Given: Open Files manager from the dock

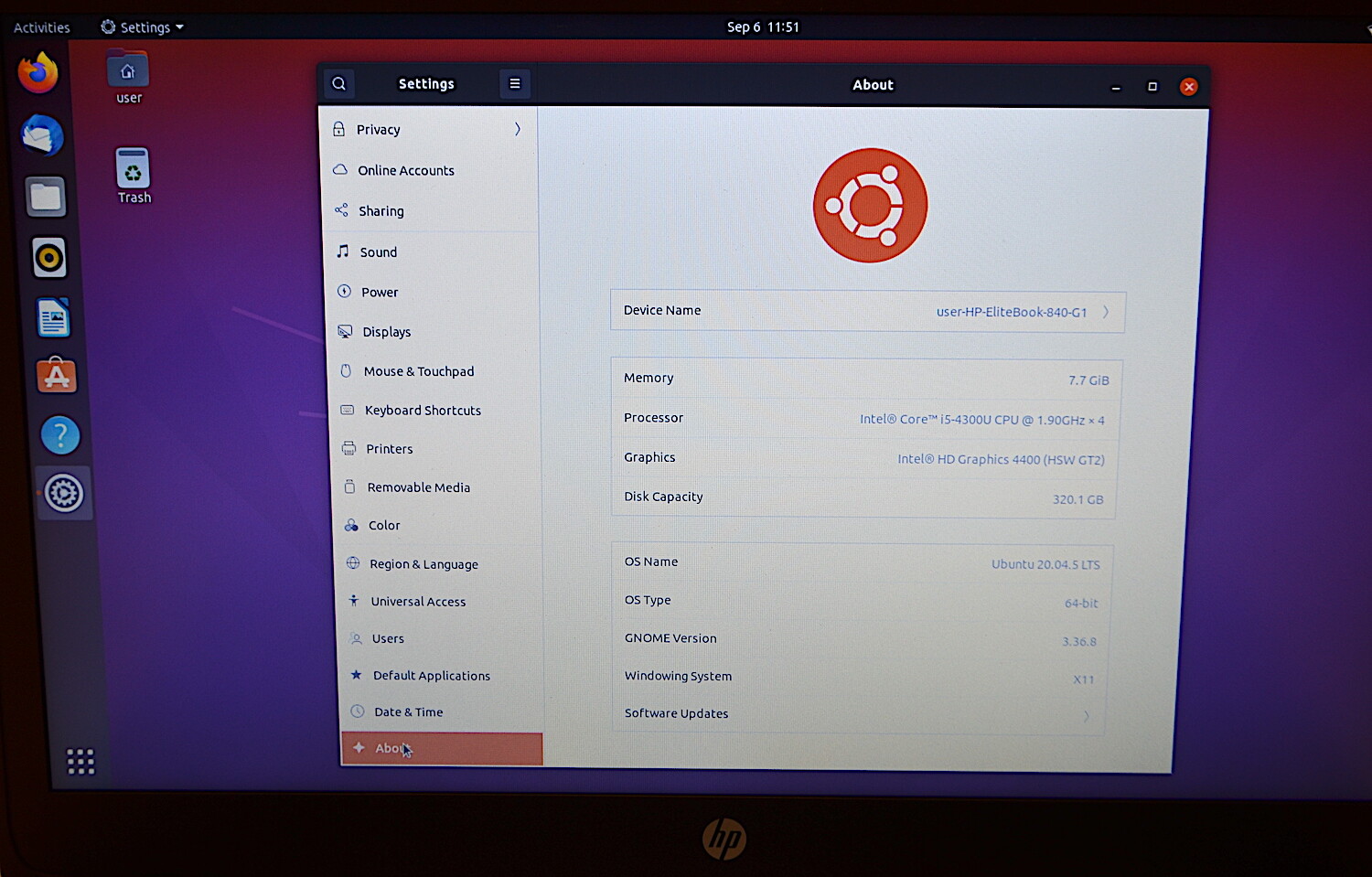Looking at the screenshot, I should [46, 197].
